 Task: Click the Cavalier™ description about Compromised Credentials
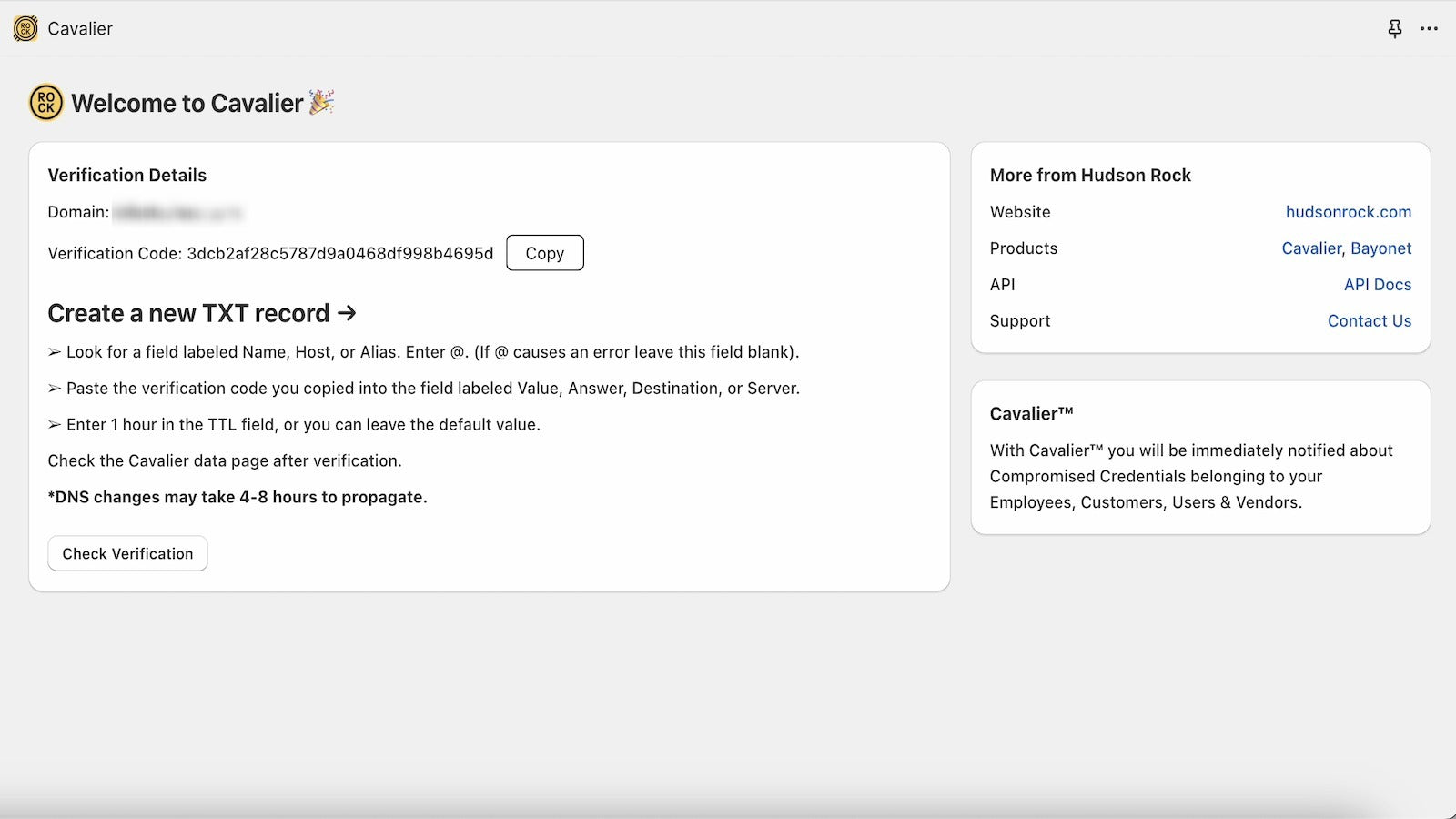click(x=1191, y=476)
